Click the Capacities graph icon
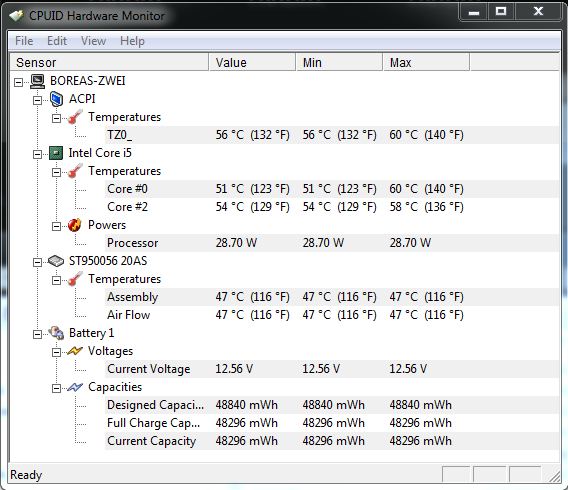Viewport: 568px width, 490px height. coord(75,387)
